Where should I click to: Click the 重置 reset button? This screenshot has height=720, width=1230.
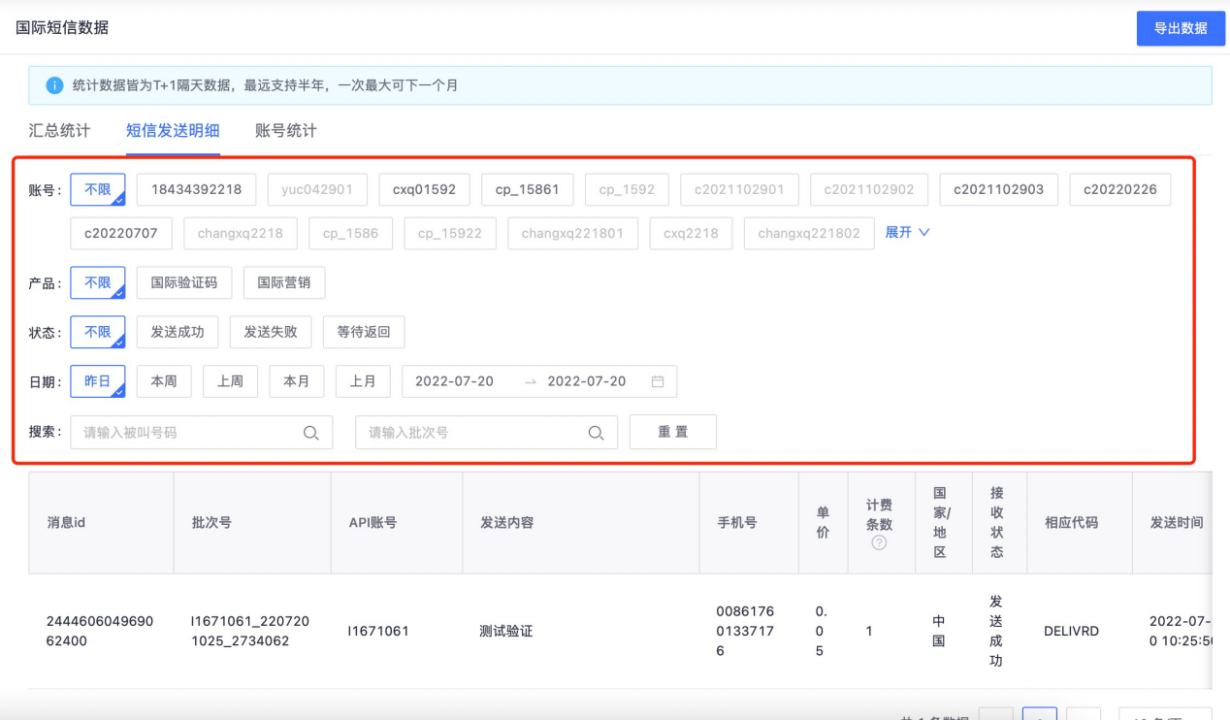pos(673,431)
